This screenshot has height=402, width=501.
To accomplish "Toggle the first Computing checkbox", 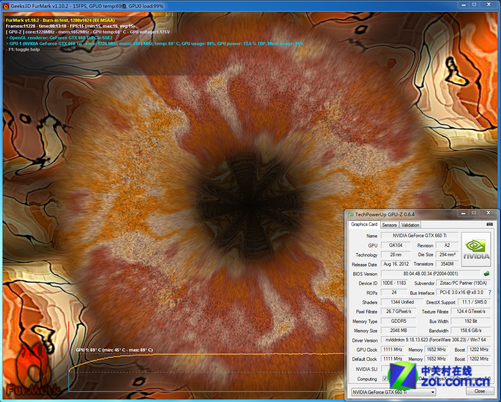I will coord(385,379).
